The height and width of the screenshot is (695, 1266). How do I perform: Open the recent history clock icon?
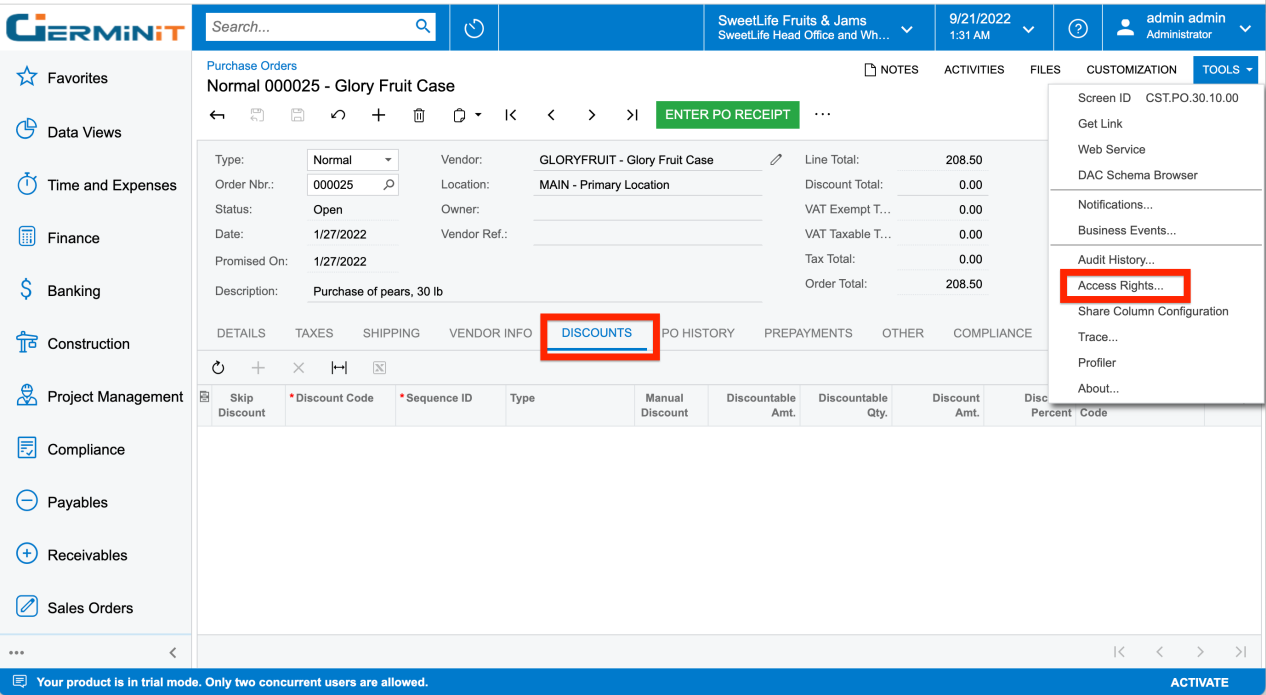[x=475, y=28]
